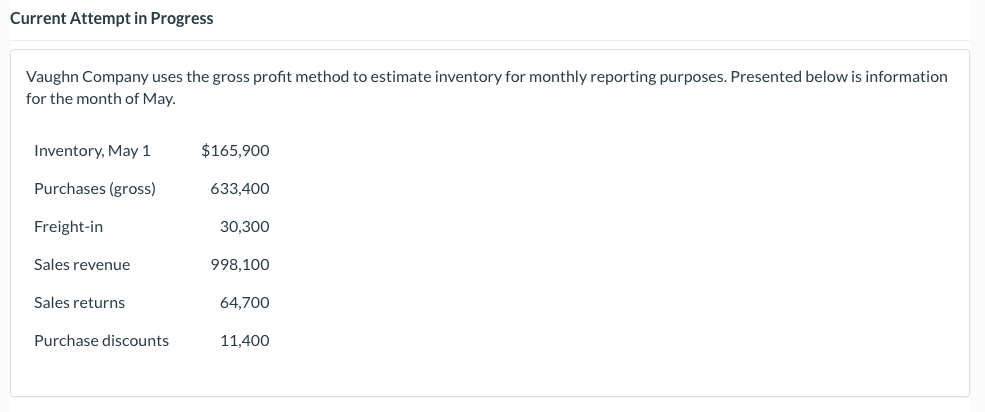
Task: Click the 'Current Attempt in Progress' heading
Action: [111, 19]
